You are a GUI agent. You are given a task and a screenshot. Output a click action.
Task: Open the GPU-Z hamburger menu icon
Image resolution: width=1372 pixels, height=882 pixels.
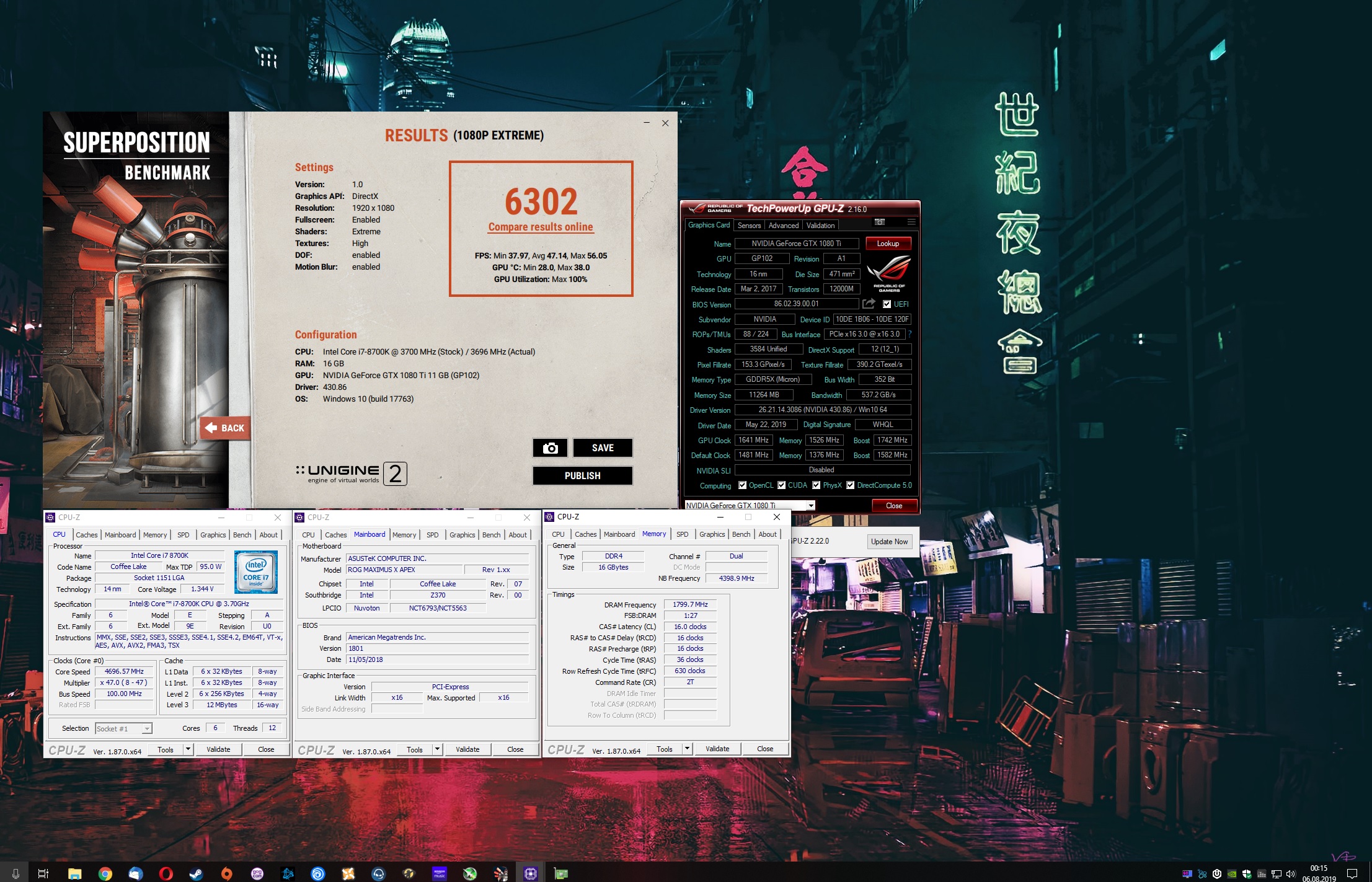coord(911,222)
